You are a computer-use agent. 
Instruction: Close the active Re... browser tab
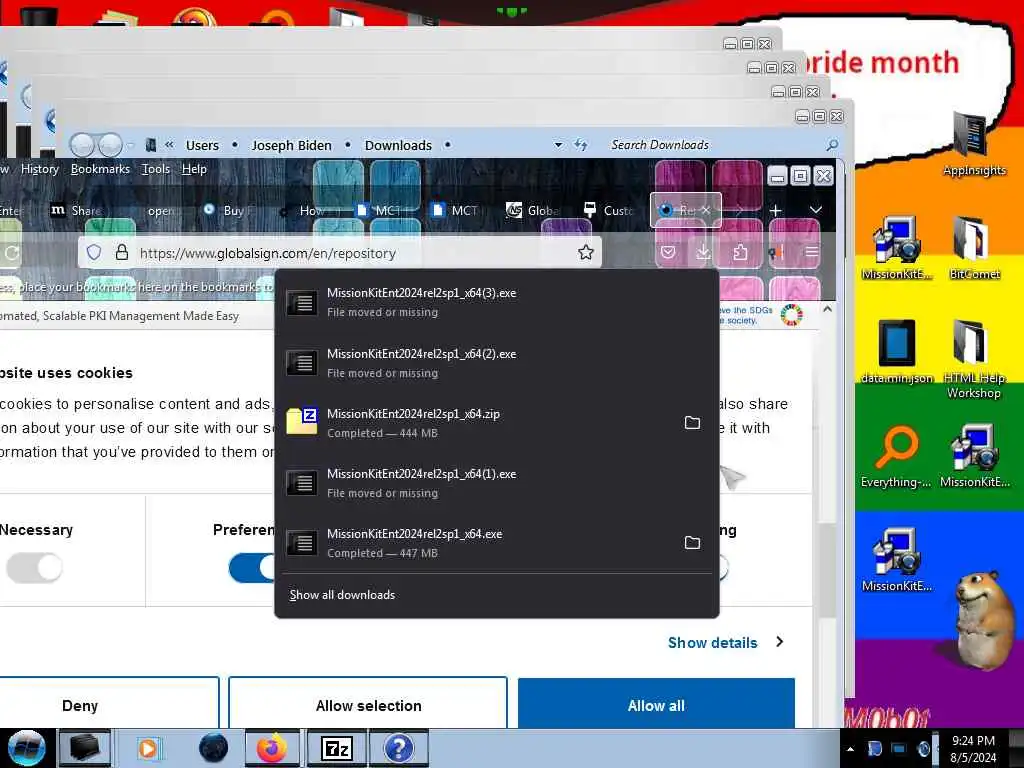tap(706, 210)
